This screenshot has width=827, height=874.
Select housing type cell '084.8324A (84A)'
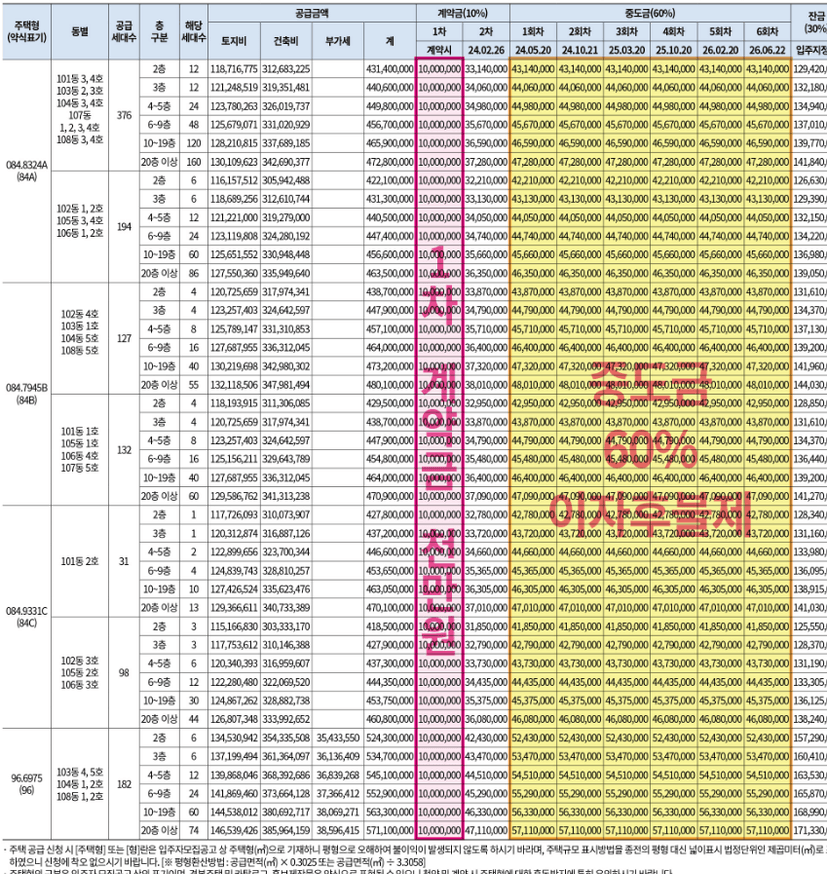coord(27,171)
